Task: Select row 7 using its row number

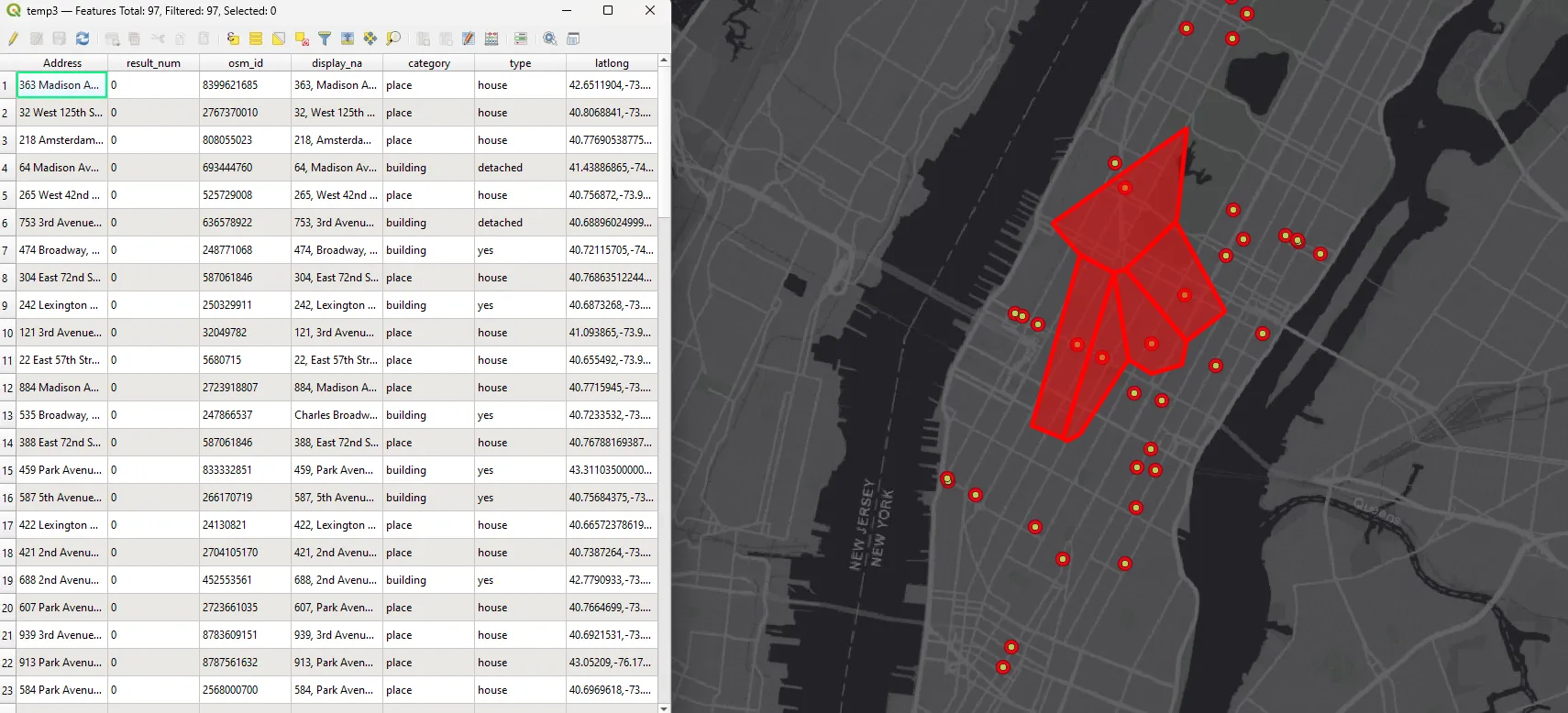Action: coord(7,251)
